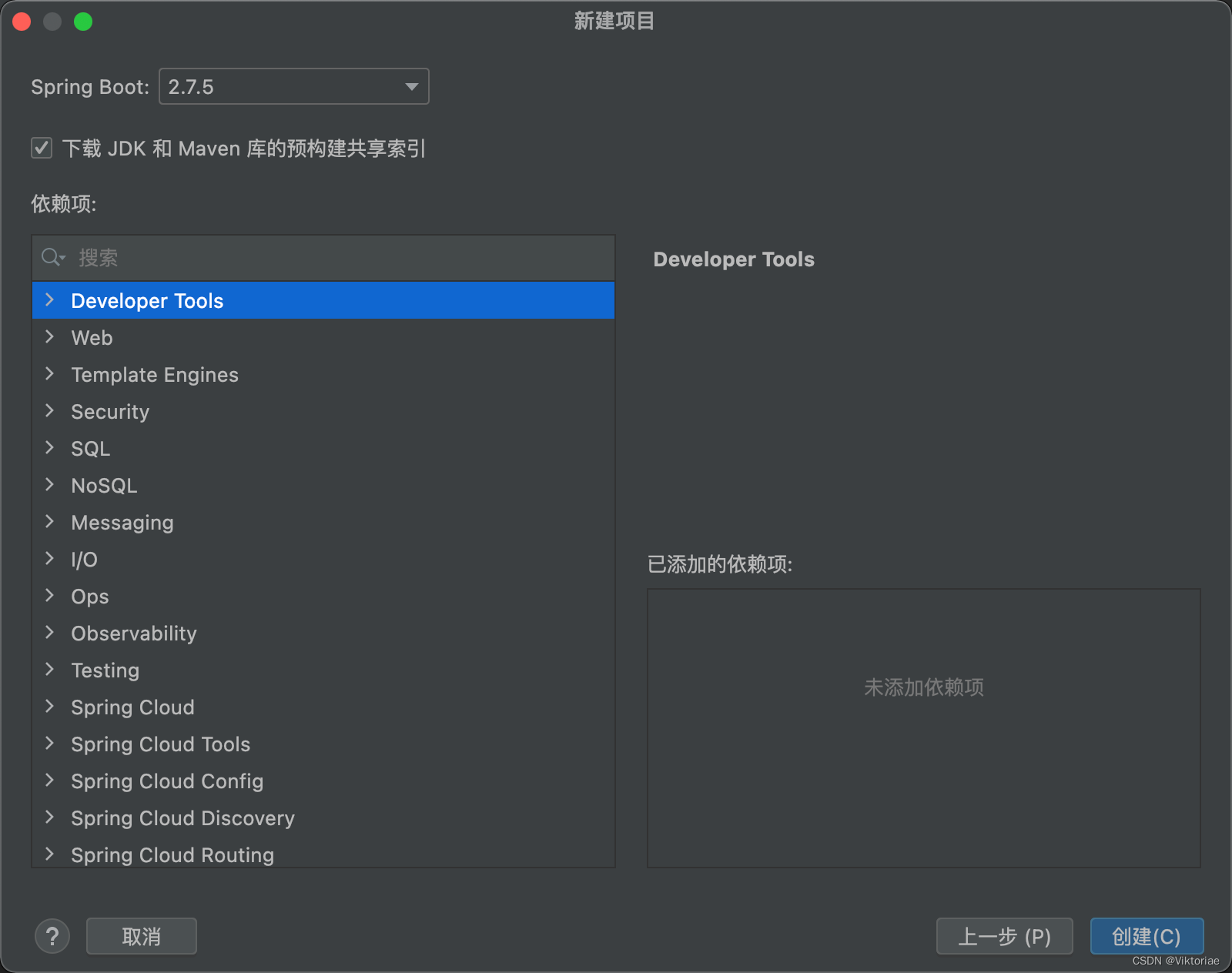The height and width of the screenshot is (973, 1232).
Task: Select the Spring Cloud Discovery row
Action: point(323,818)
